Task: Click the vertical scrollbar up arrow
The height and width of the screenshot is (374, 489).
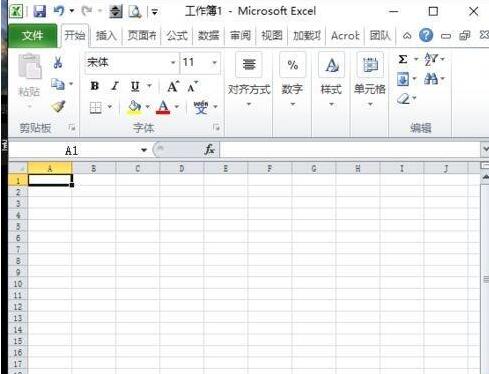Action: pyautogui.click(x=485, y=177)
